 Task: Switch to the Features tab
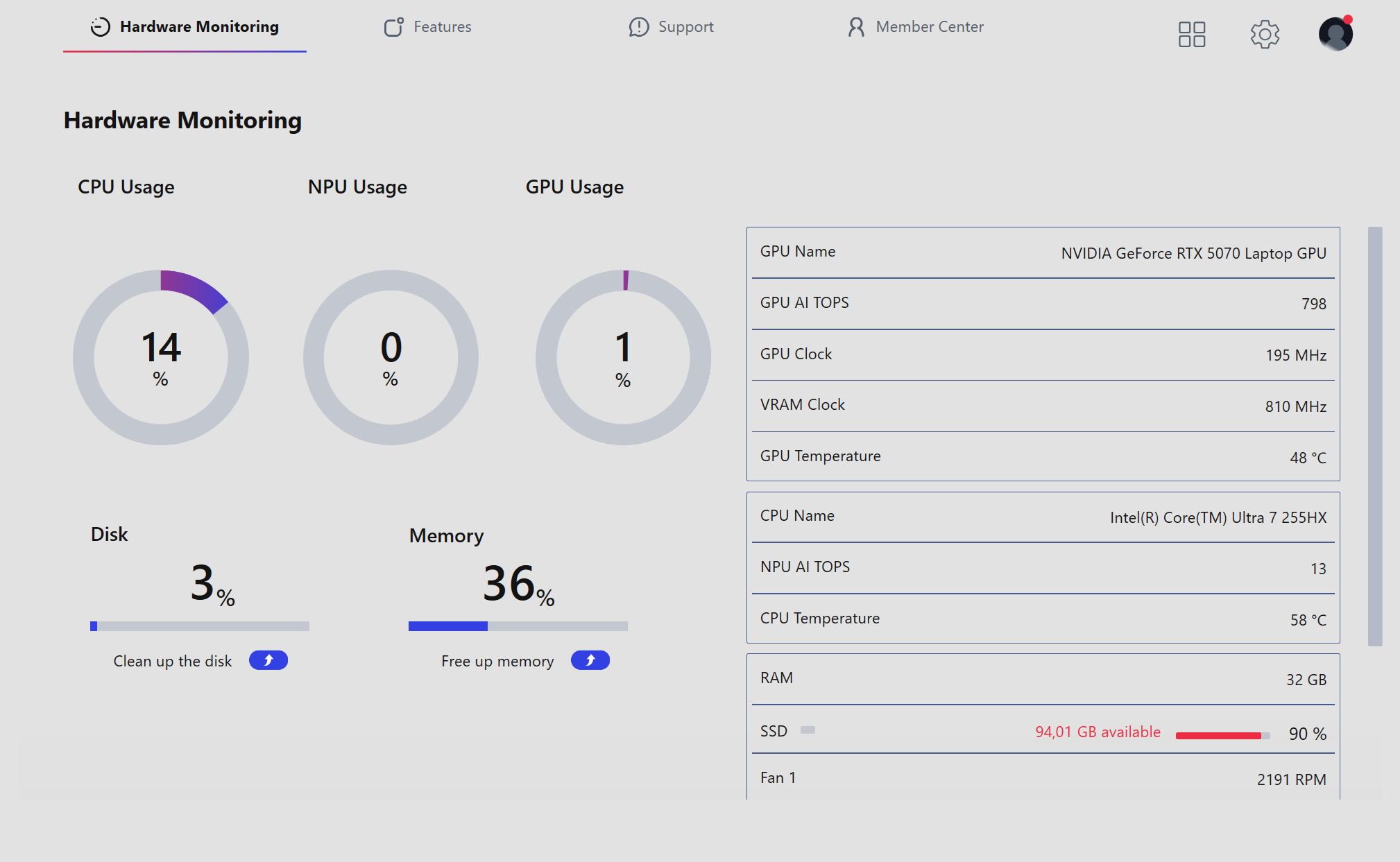pyautogui.click(x=427, y=27)
